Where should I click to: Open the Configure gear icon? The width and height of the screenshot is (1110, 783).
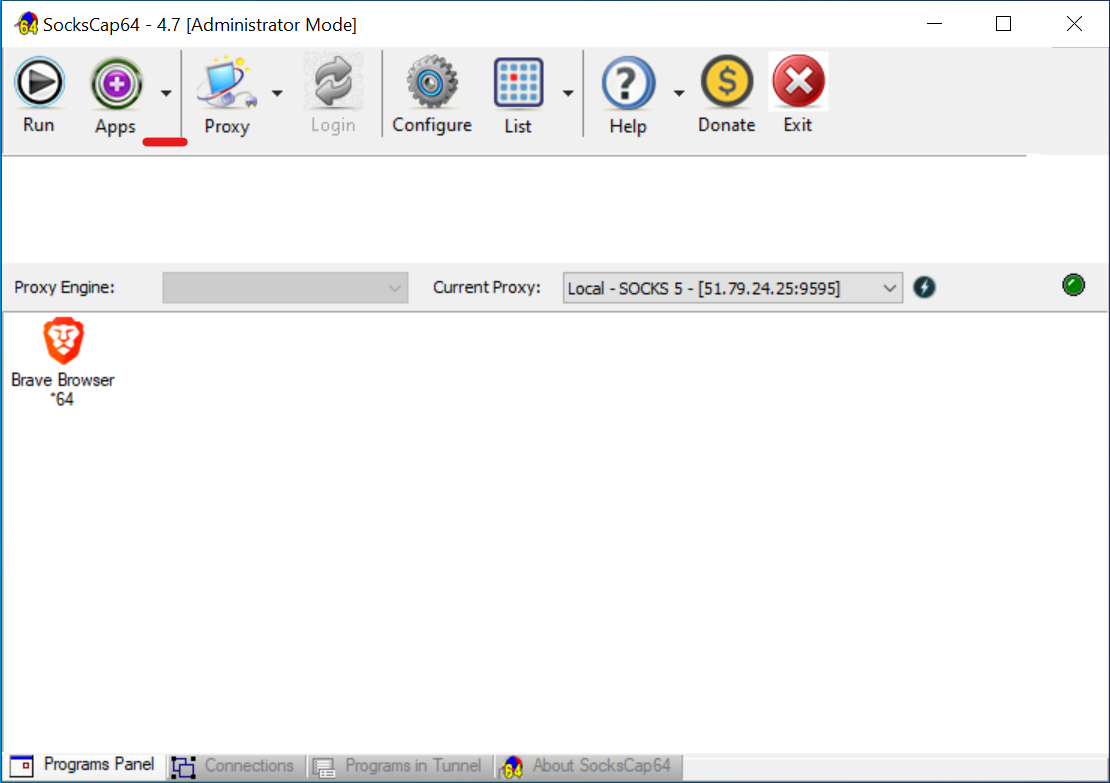pyautogui.click(x=432, y=84)
